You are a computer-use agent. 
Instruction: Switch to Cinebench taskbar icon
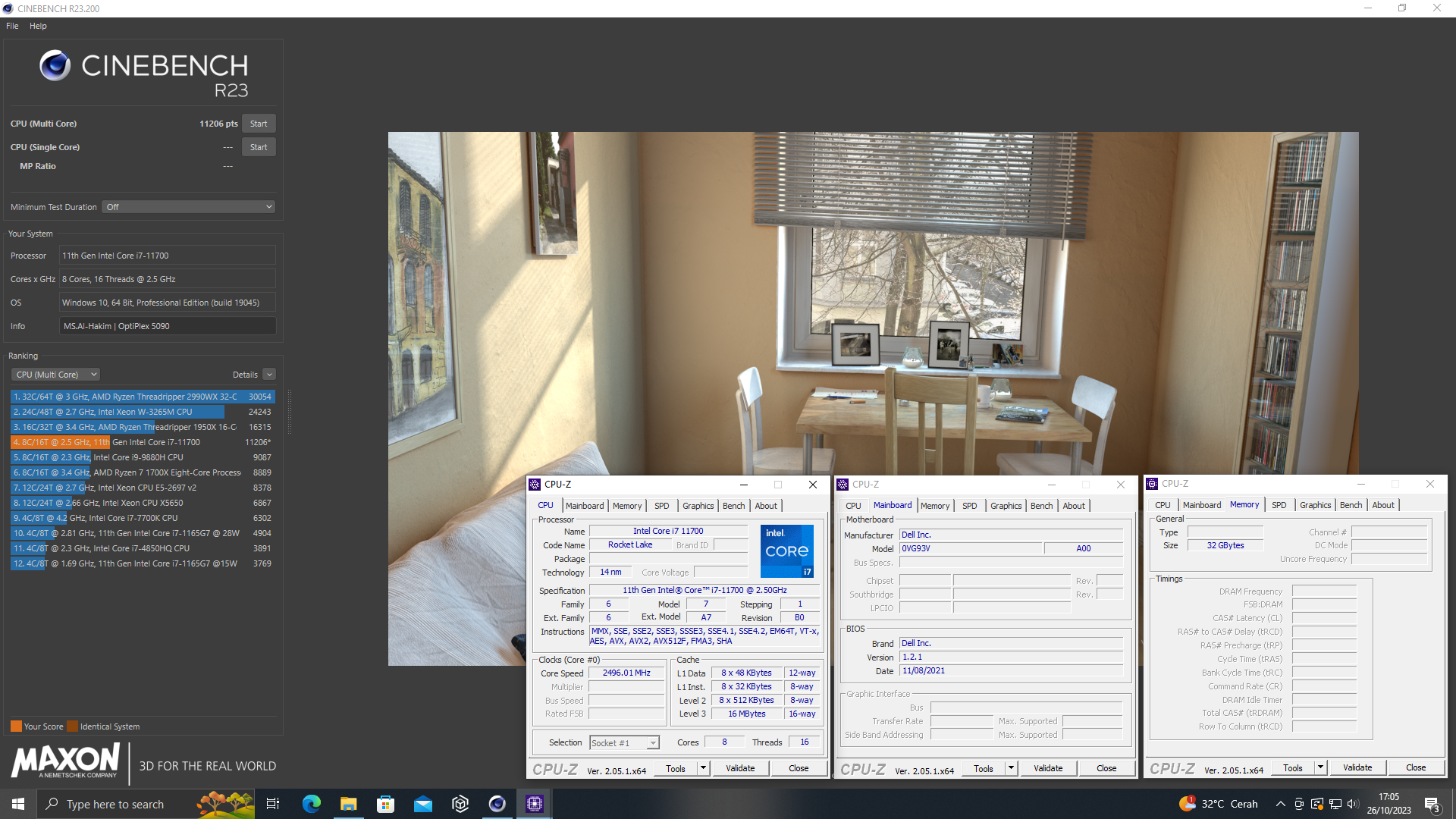[497, 804]
